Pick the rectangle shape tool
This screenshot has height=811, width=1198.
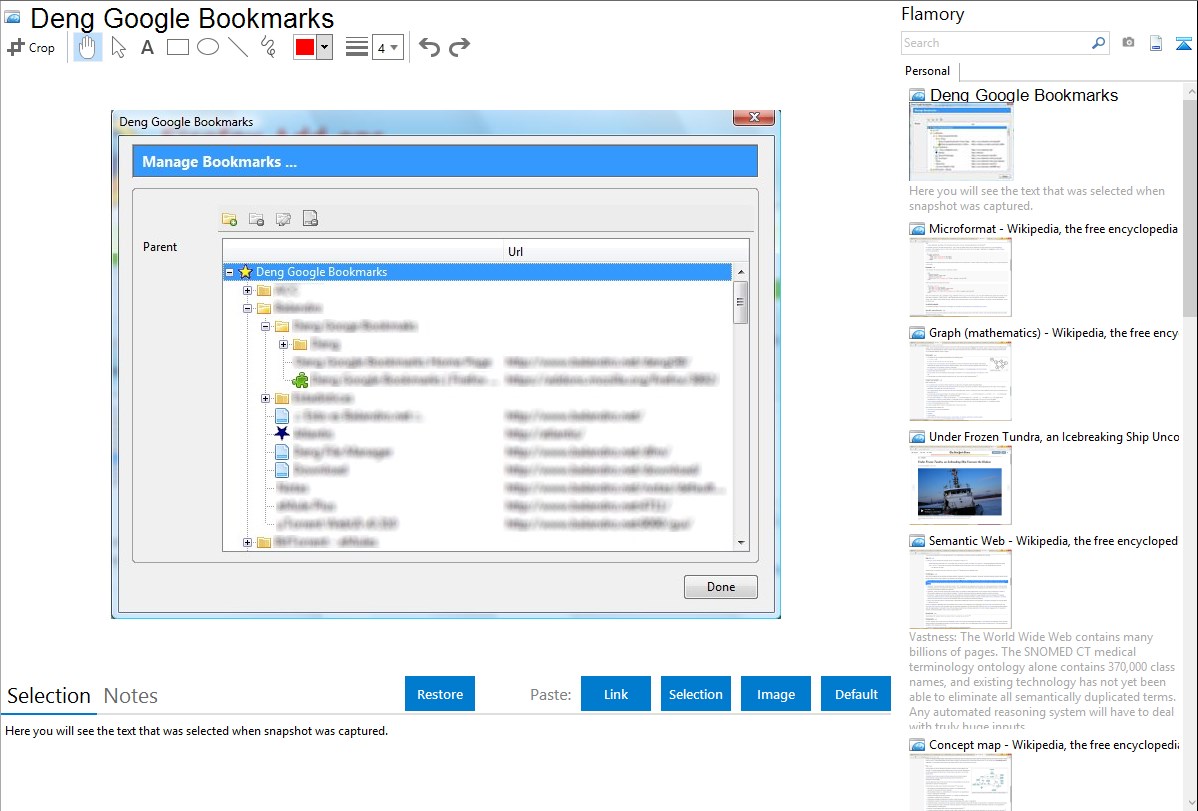[x=177, y=47]
